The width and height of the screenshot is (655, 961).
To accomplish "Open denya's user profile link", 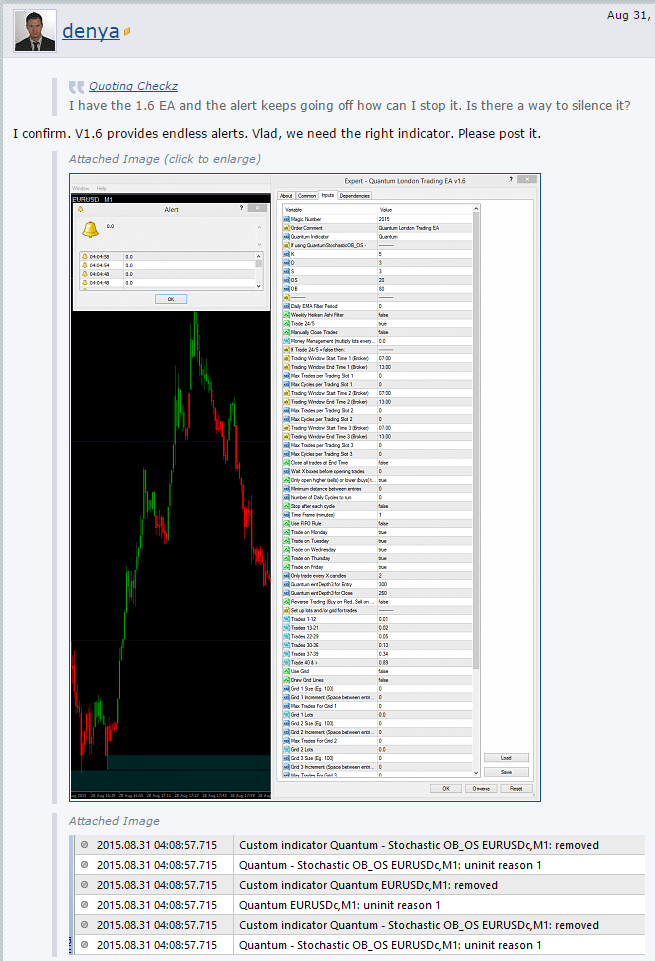I will 91,31.
